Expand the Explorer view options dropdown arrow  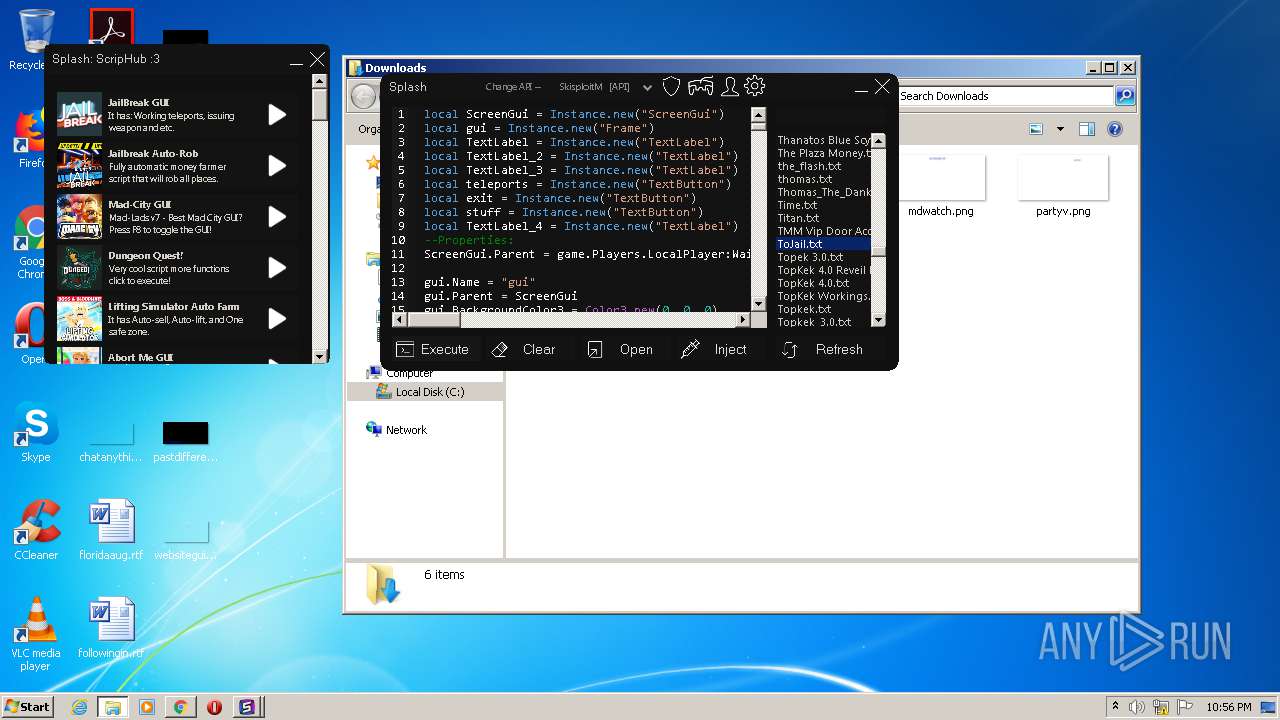click(x=1060, y=129)
